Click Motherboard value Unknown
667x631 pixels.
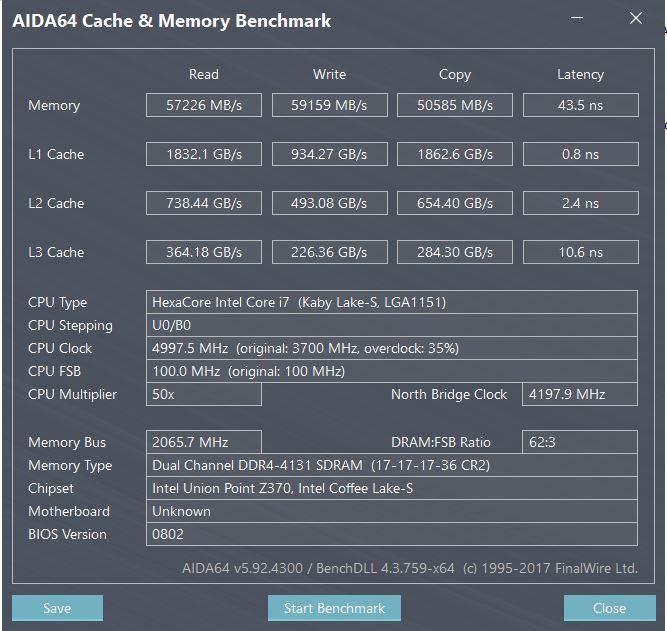tap(392, 511)
